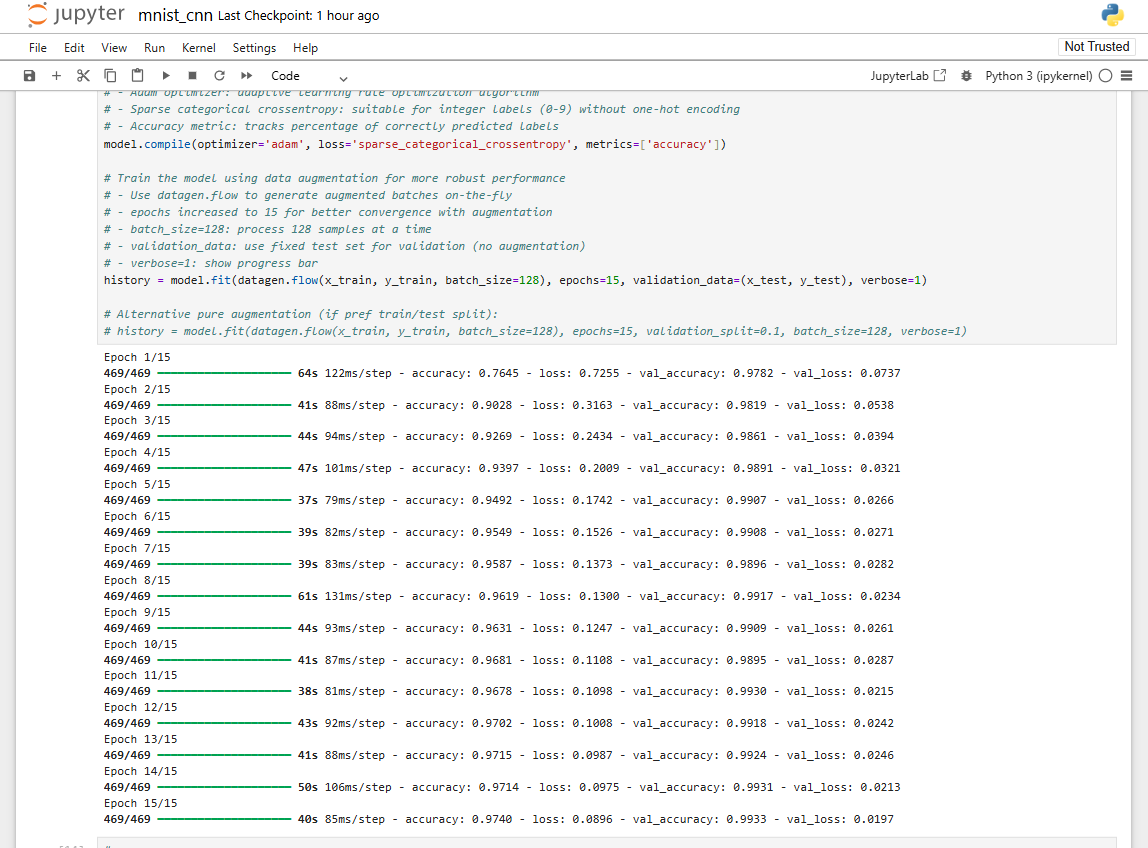This screenshot has width=1148, height=848.
Task: Paste cell from clipboard
Action: point(137,76)
